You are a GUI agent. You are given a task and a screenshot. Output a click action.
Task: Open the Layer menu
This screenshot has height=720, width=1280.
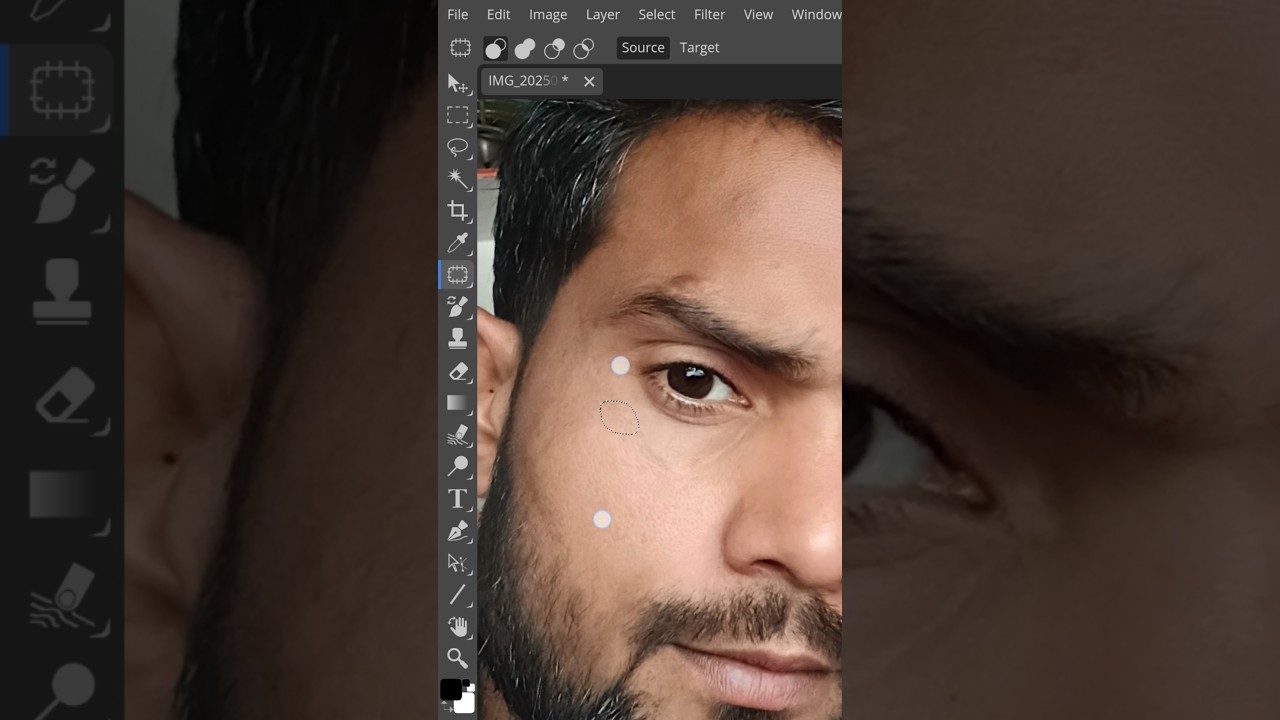click(x=603, y=14)
